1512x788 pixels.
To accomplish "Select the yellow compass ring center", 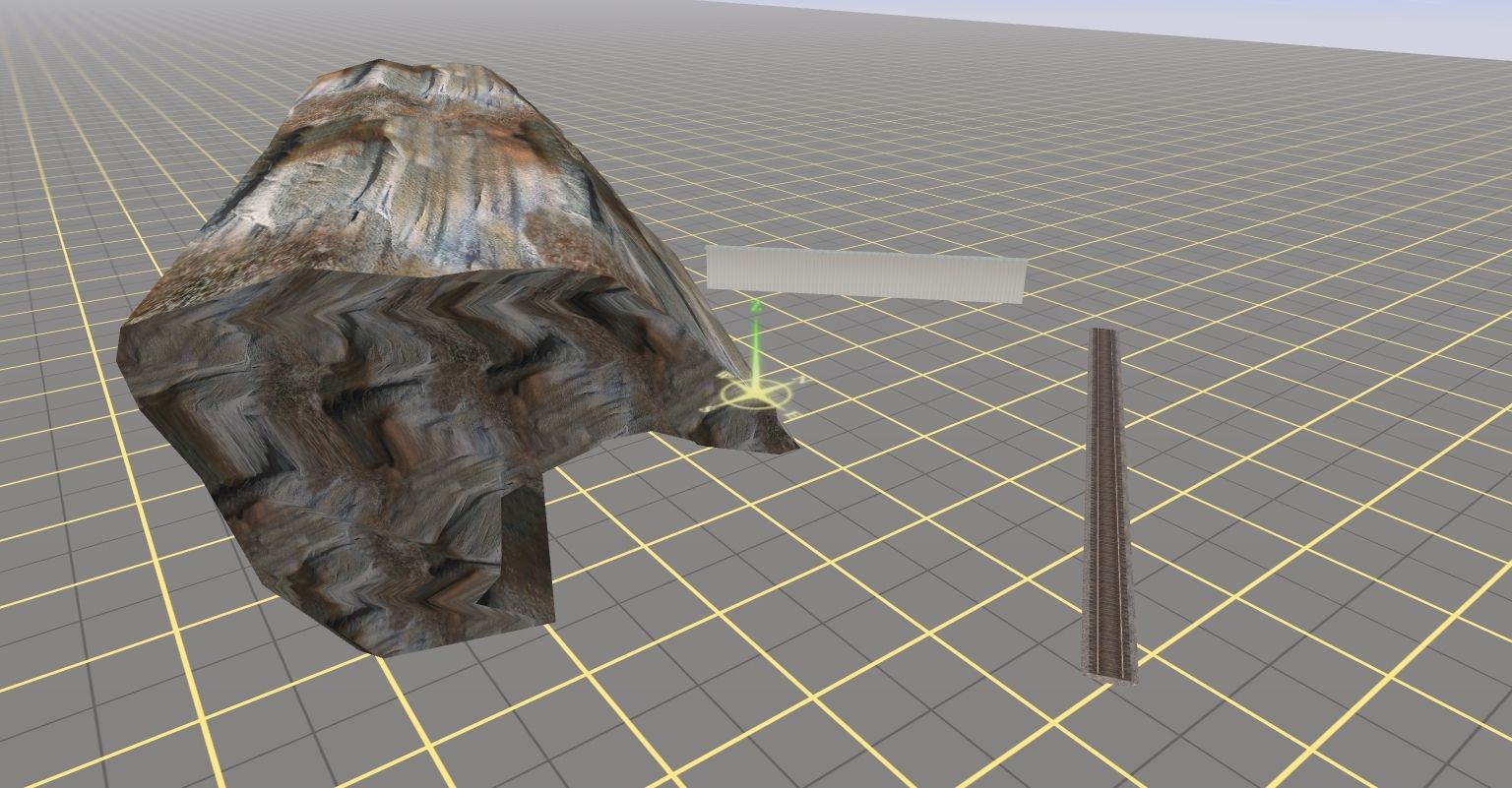I will (x=756, y=394).
